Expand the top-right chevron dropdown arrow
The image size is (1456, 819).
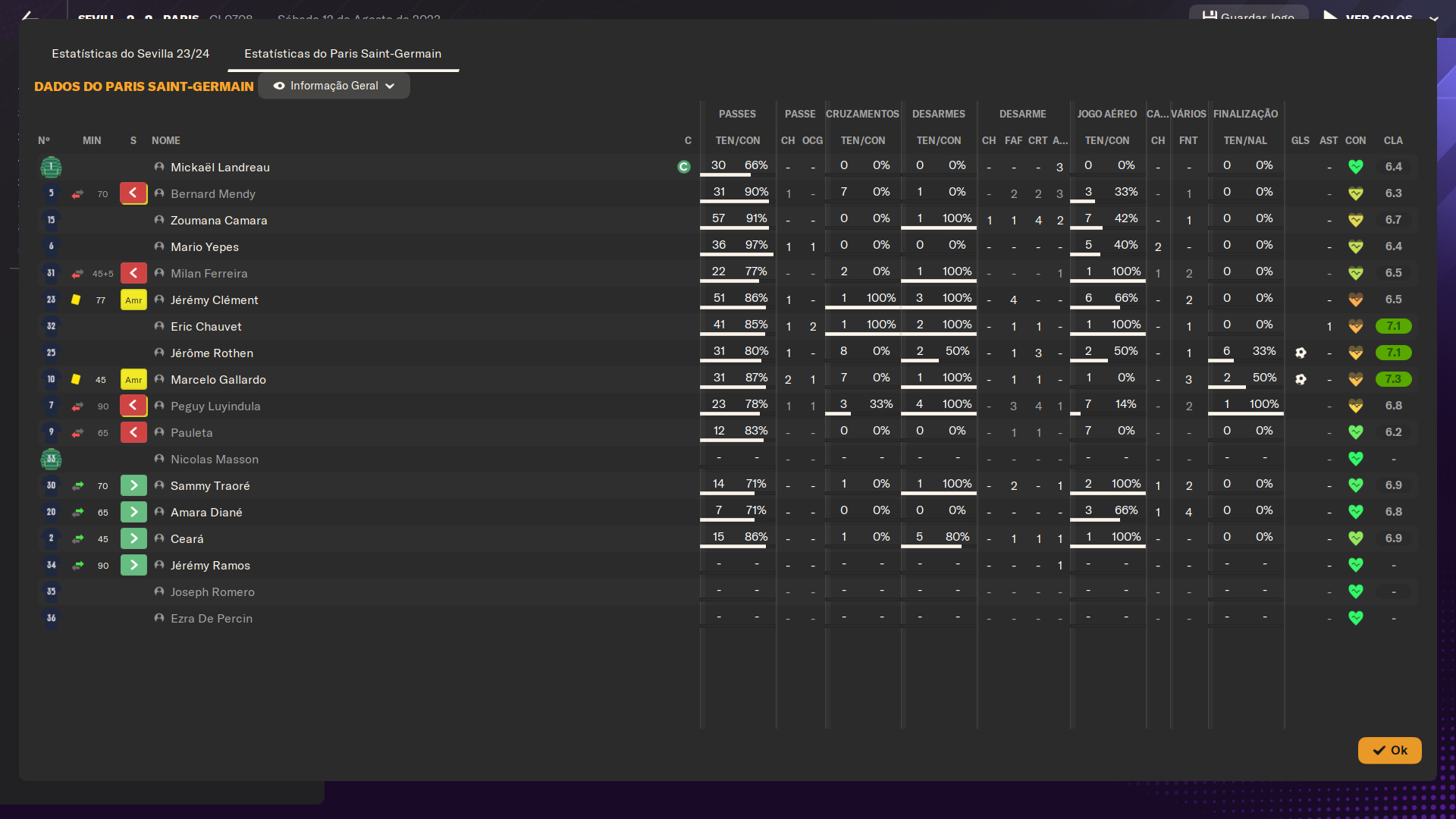[x=1433, y=18]
